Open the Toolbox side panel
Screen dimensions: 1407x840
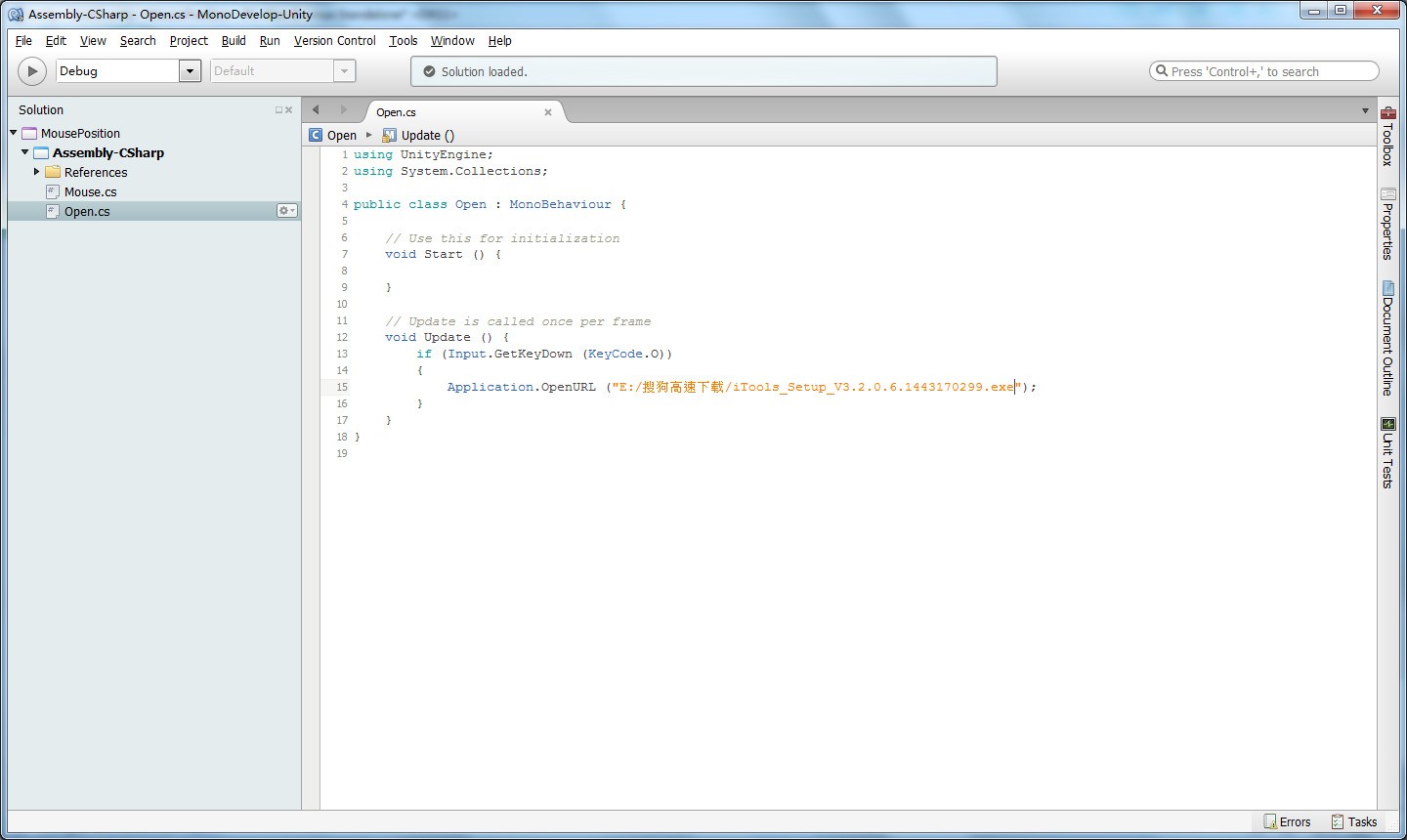coord(1387,137)
